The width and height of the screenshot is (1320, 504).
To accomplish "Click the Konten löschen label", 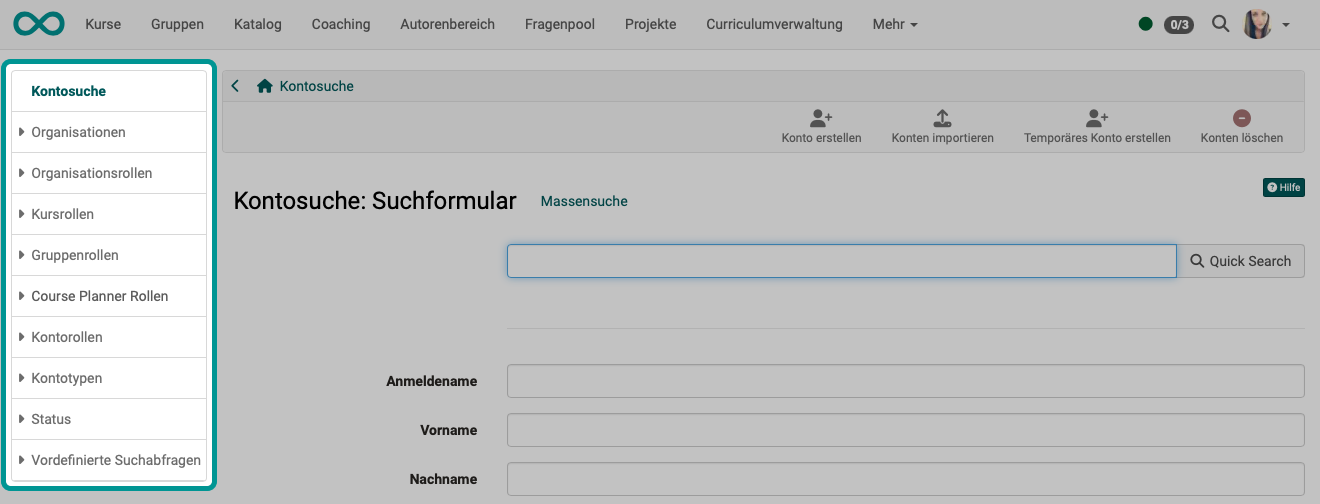I will (x=1241, y=138).
